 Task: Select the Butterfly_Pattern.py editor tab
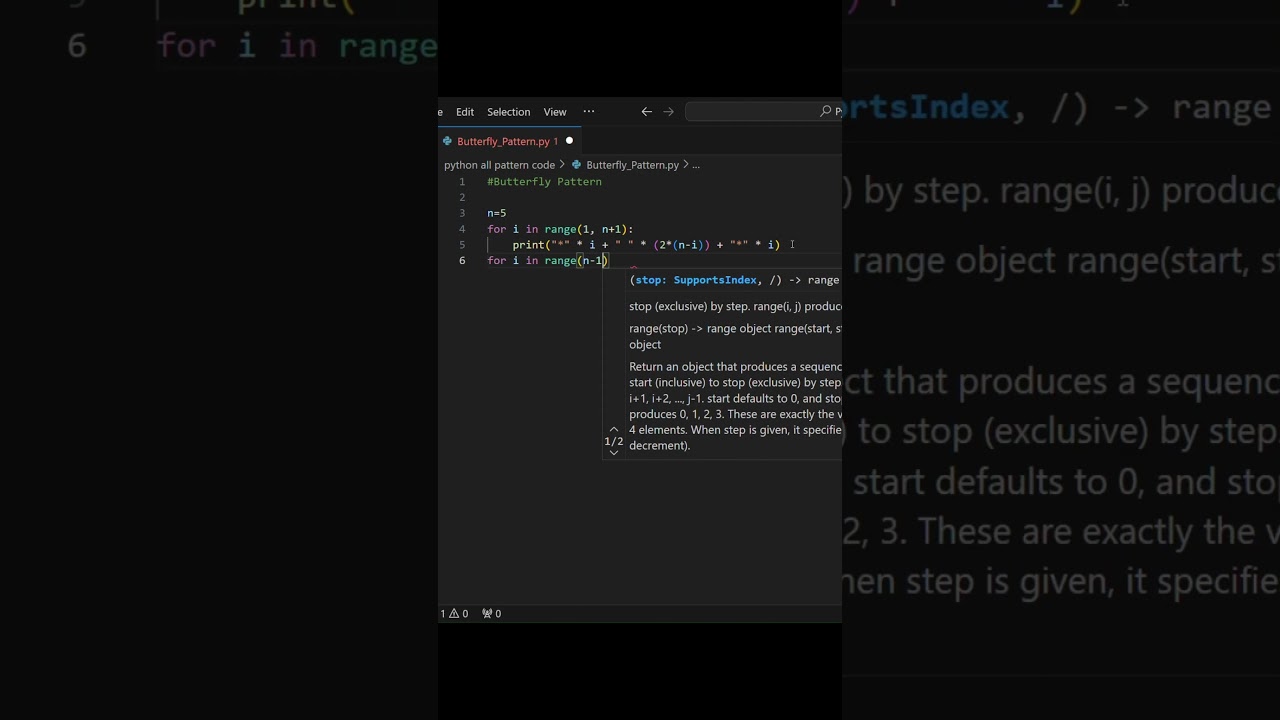pos(510,141)
